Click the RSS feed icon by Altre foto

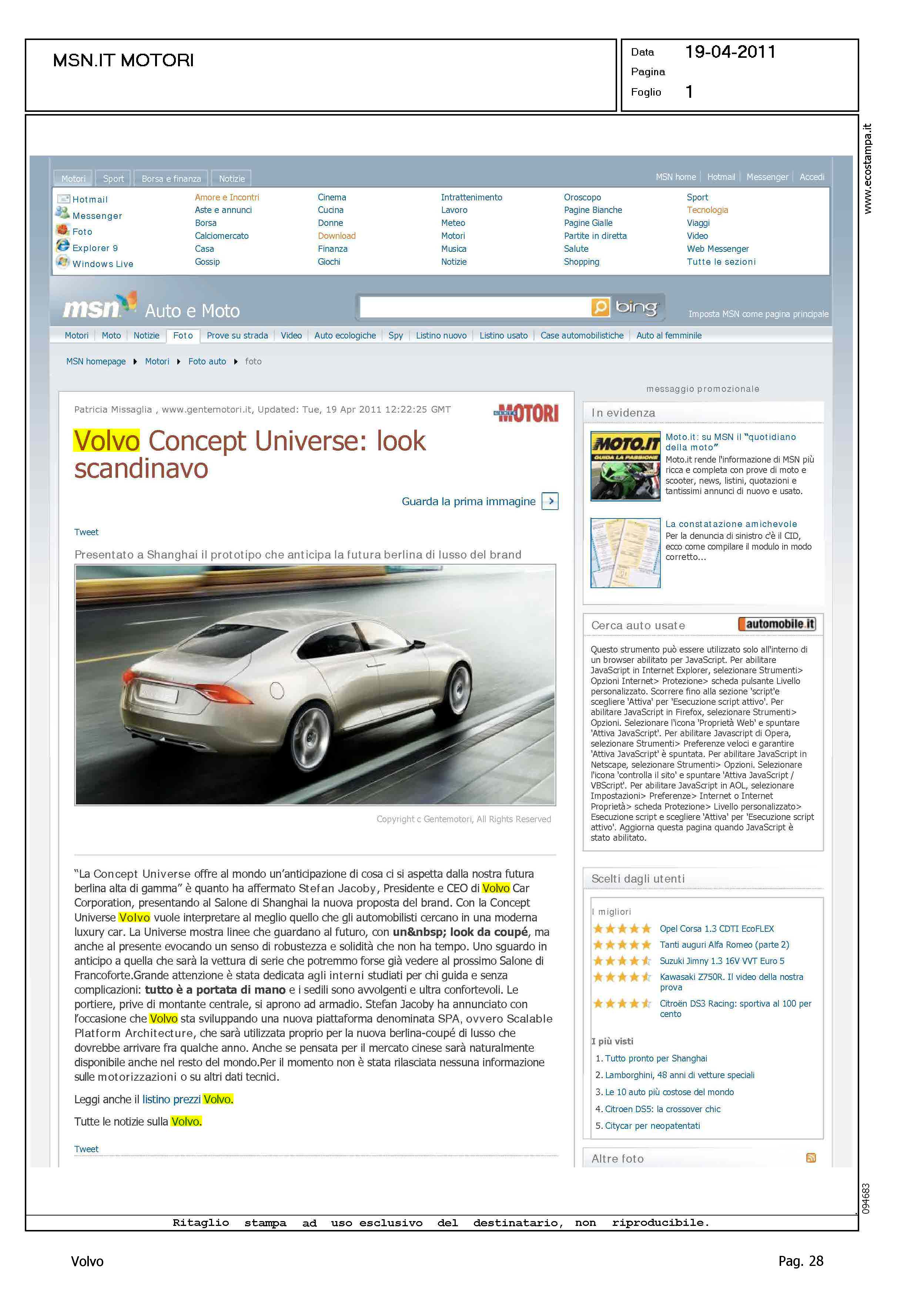coord(811,1158)
